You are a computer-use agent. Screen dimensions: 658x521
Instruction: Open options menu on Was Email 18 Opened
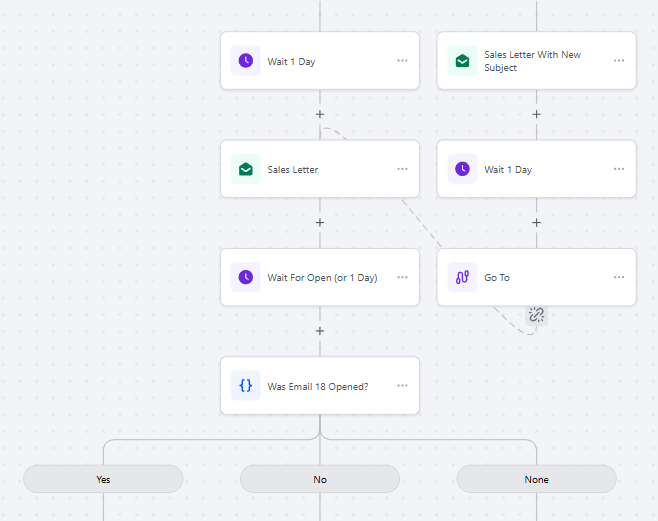point(402,386)
